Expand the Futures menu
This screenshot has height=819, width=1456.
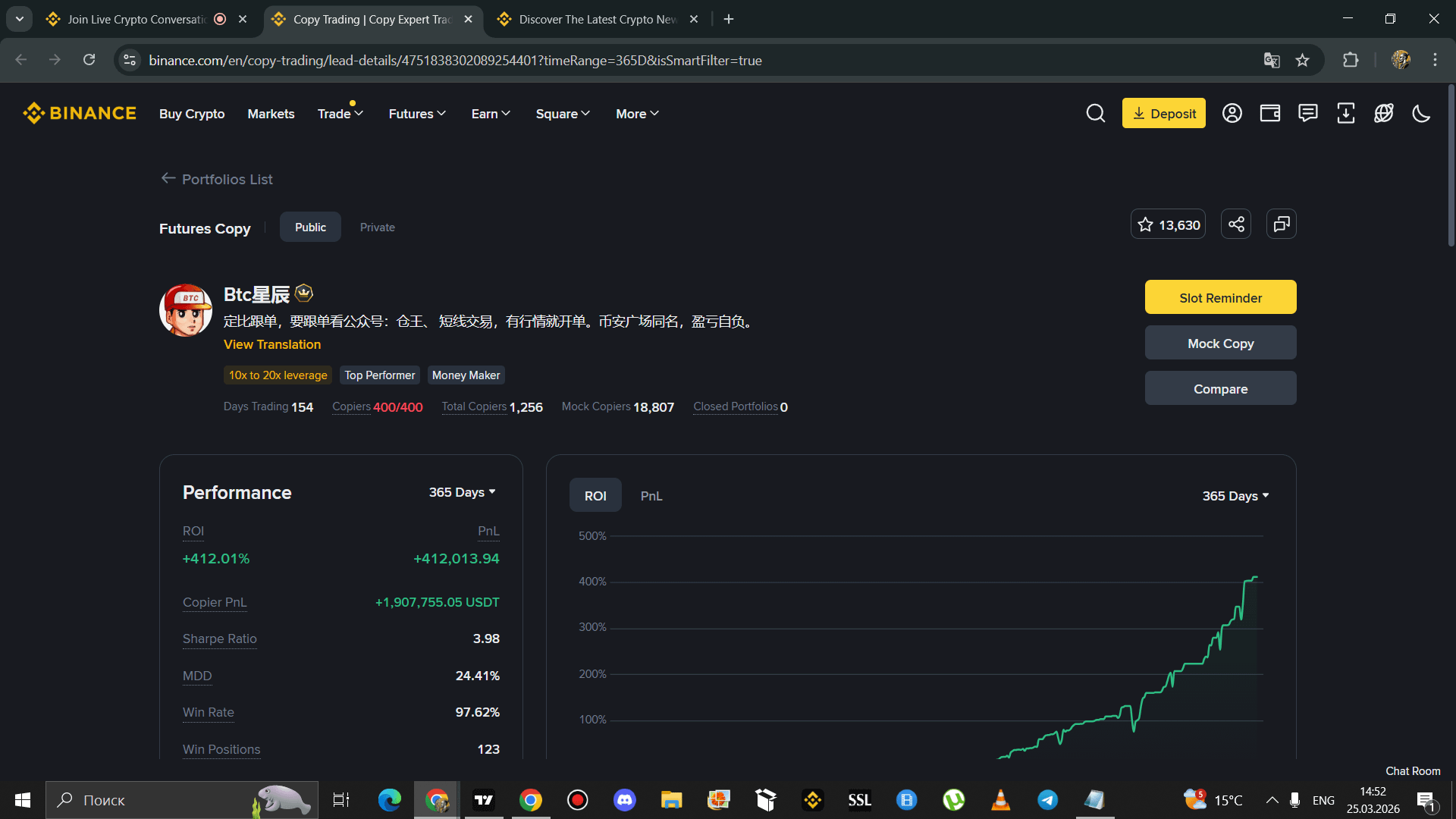point(417,114)
